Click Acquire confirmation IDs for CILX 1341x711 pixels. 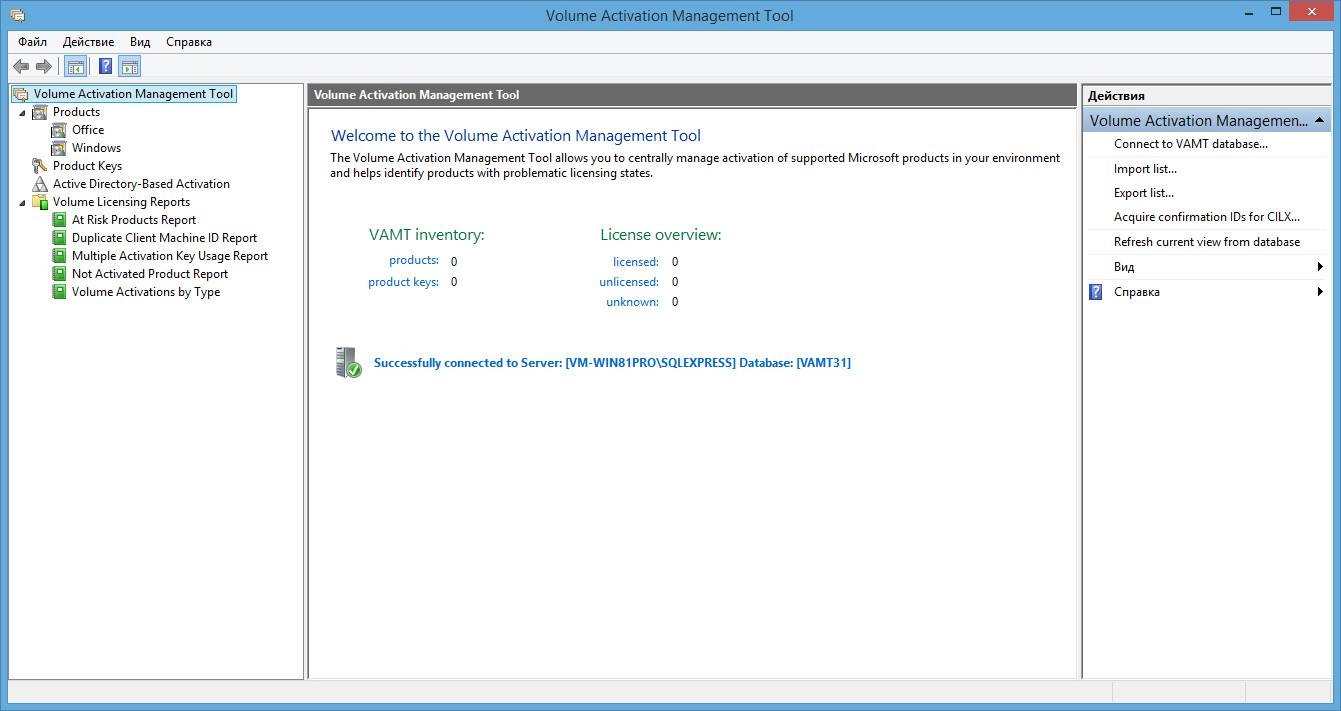point(1207,217)
